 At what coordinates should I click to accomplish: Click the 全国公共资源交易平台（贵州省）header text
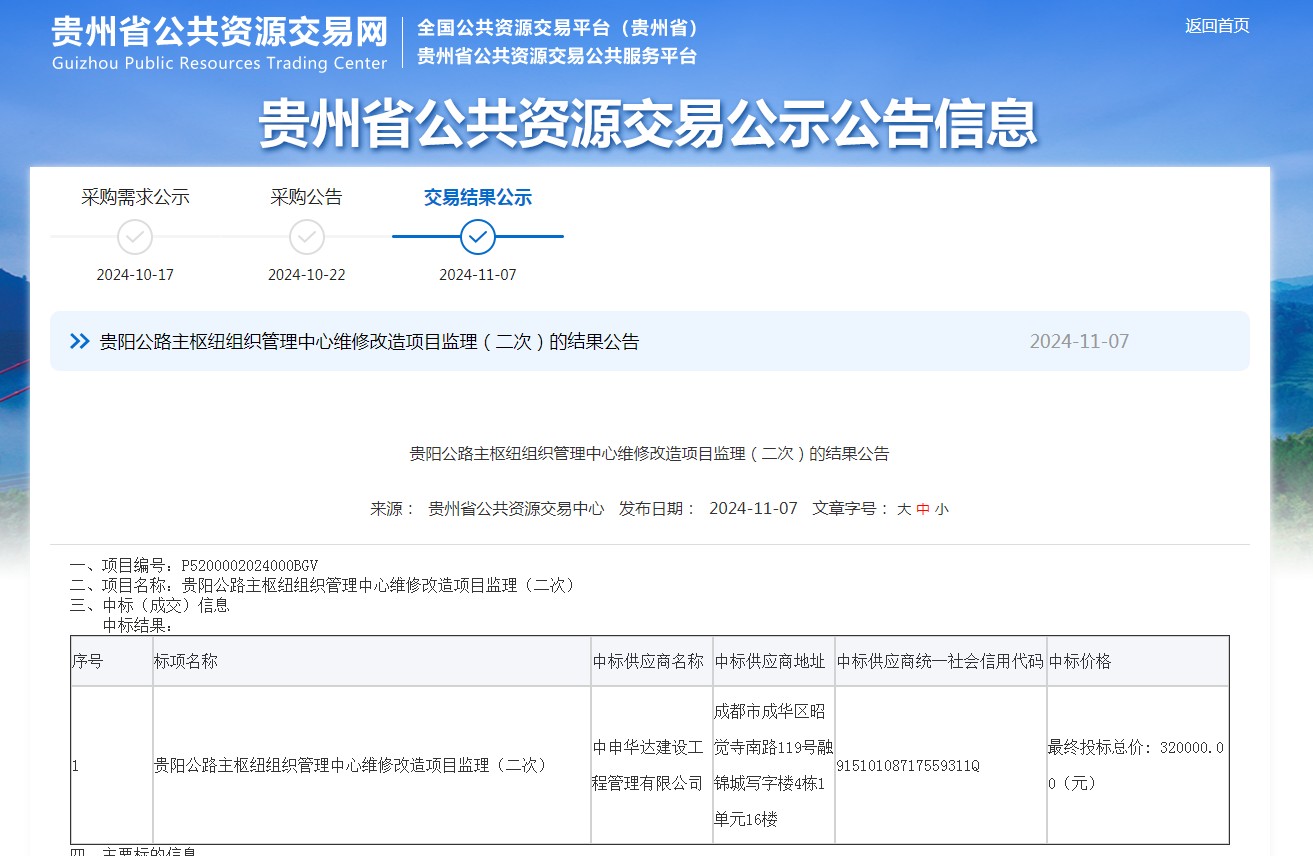[557, 28]
